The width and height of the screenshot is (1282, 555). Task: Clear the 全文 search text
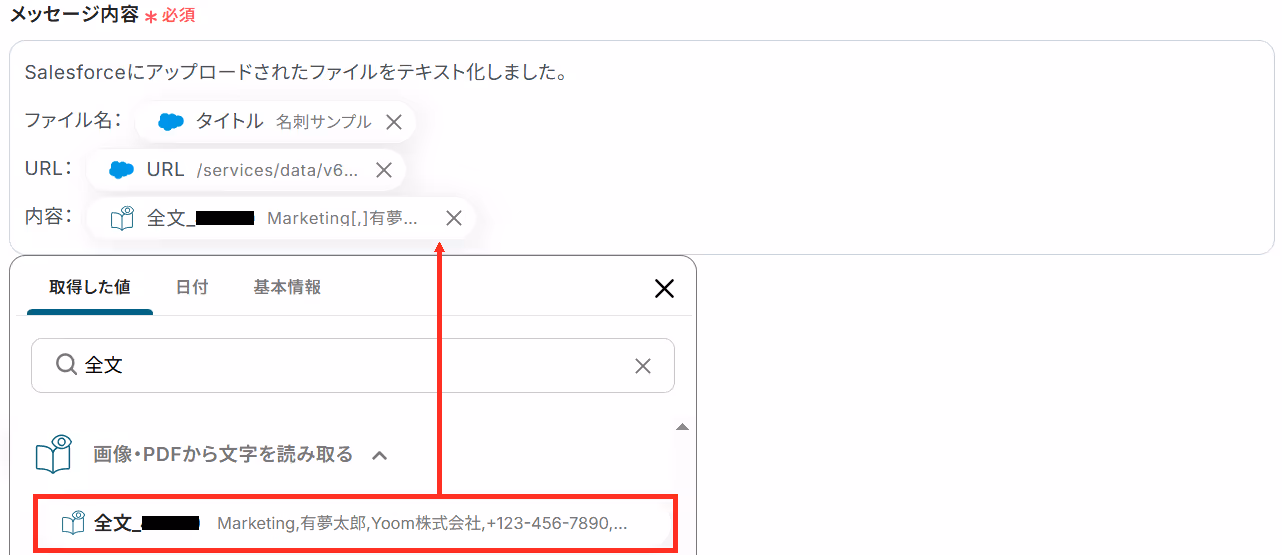[x=643, y=366]
